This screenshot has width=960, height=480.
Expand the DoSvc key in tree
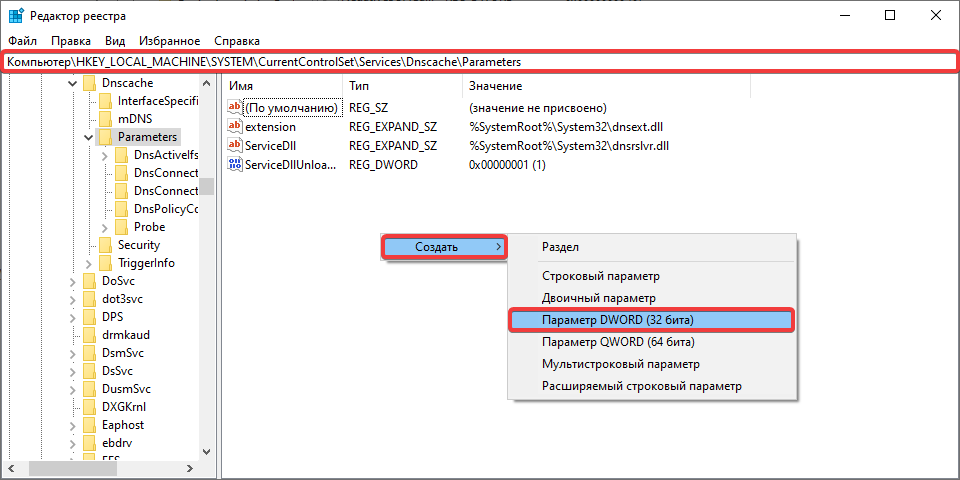pyautogui.click(x=73, y=281)
